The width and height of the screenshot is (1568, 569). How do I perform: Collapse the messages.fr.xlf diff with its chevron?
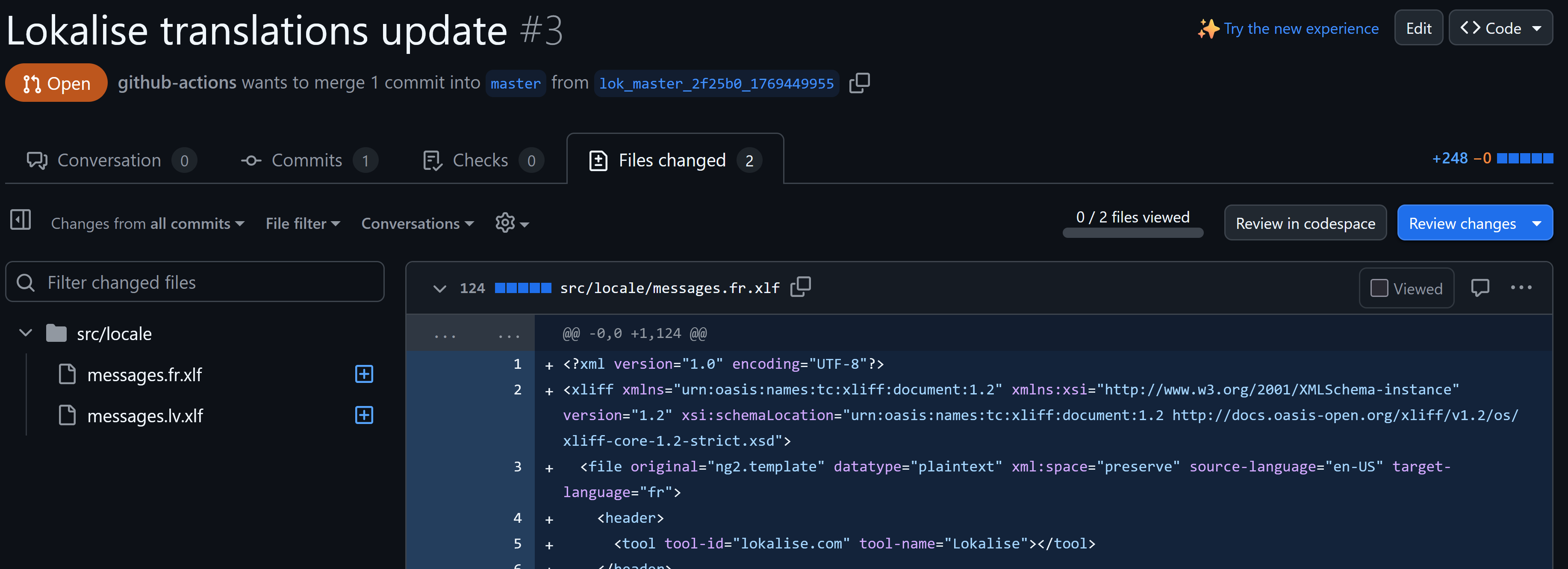click(x=440, y=288)
